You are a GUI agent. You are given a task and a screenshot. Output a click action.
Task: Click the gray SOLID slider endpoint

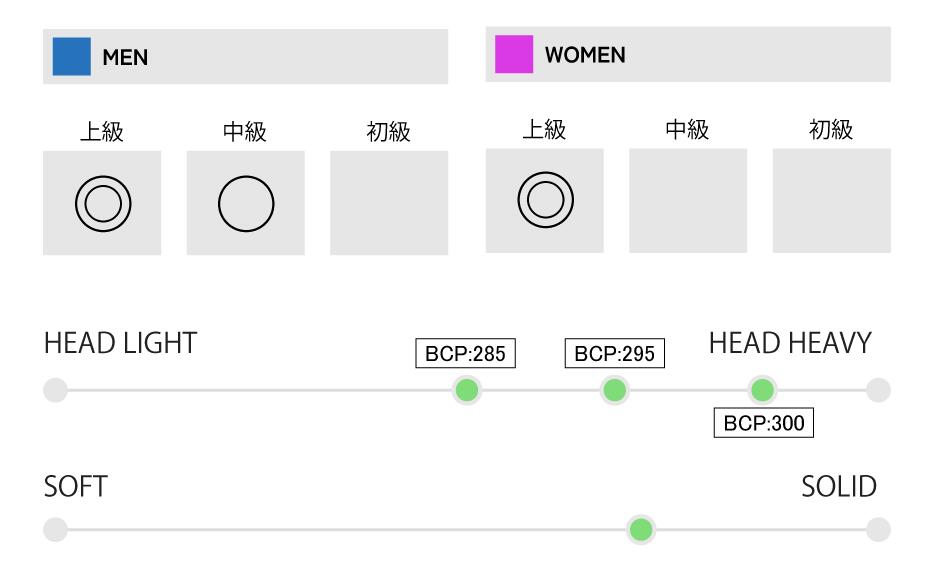[878, 529]
